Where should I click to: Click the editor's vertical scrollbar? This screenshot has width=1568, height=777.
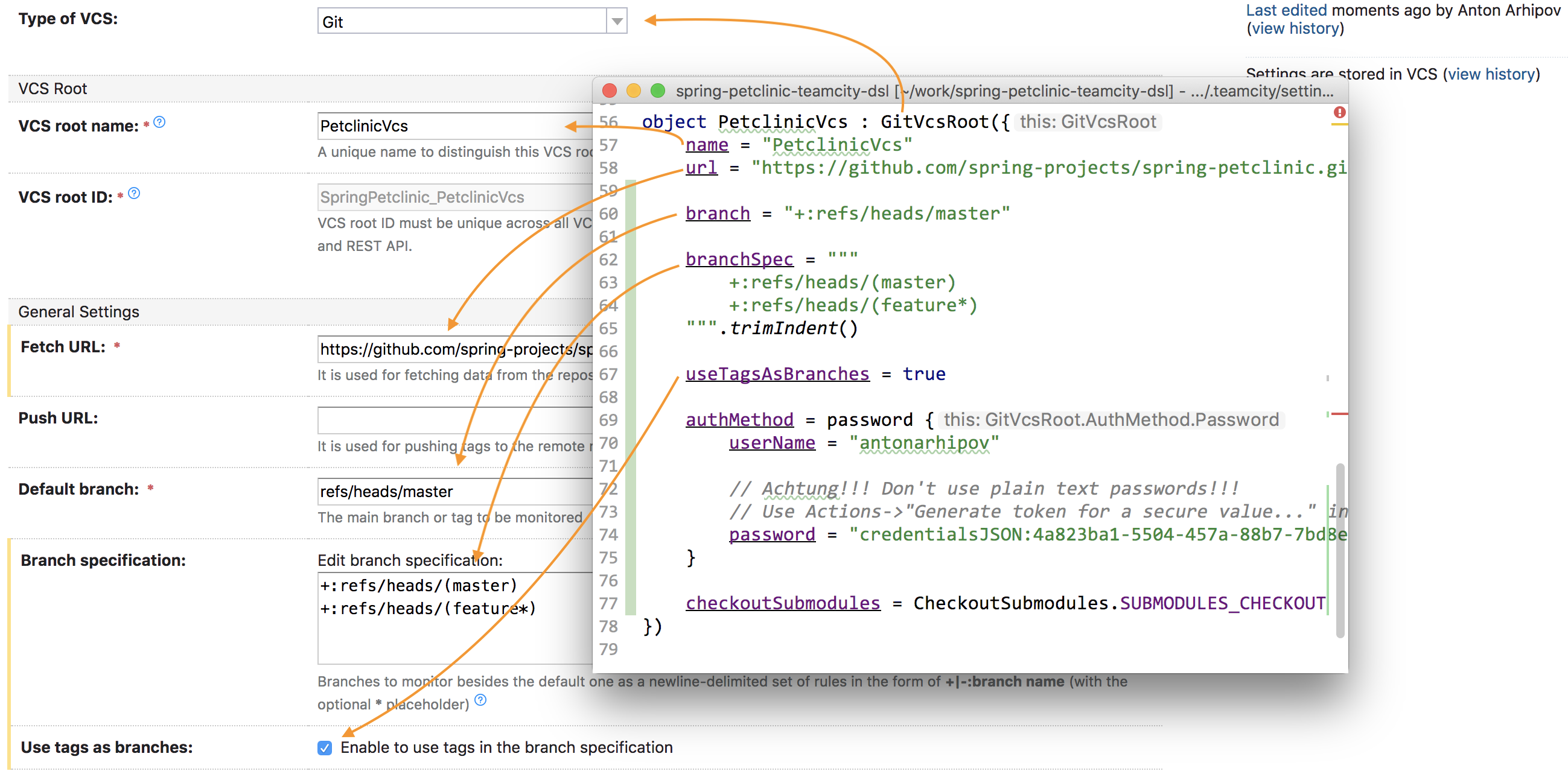click(x=1340, y=551)
